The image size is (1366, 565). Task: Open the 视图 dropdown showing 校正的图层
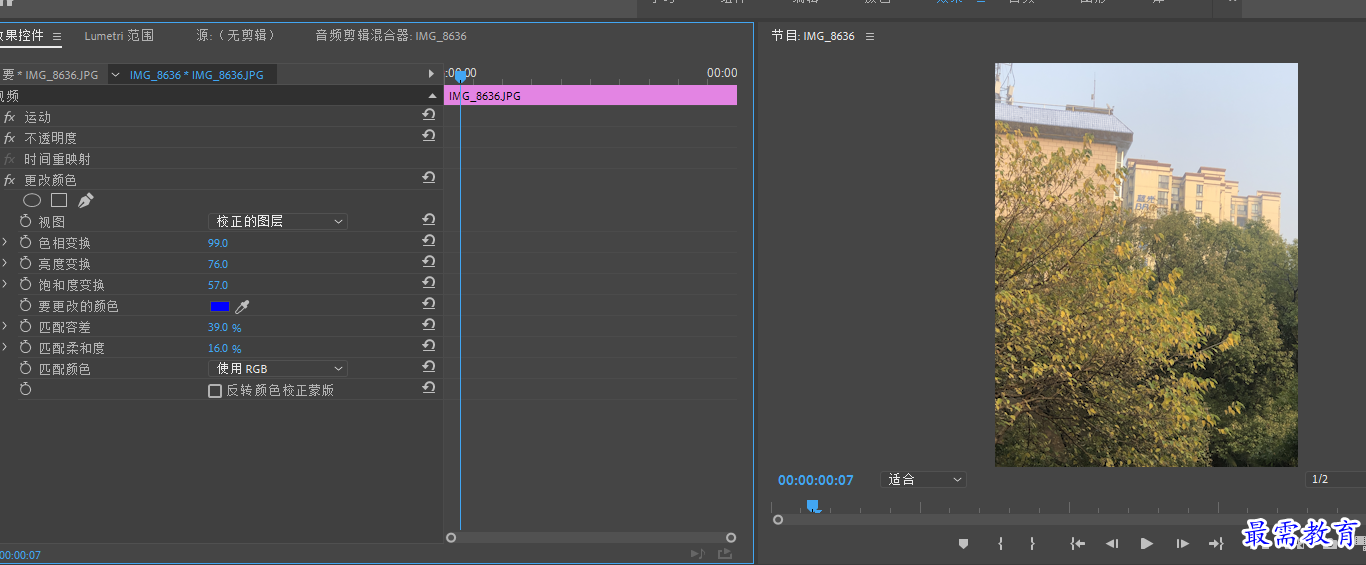tap(278, 222)
